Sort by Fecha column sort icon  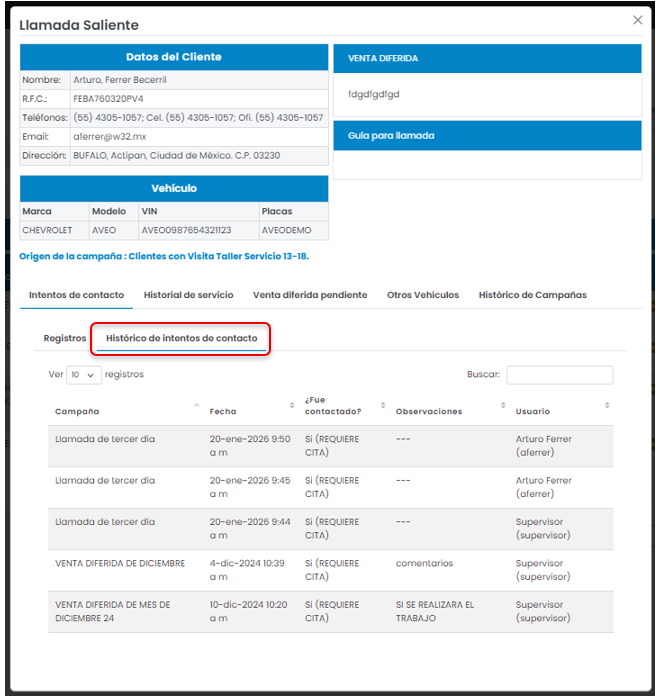(x=292, y=405)
